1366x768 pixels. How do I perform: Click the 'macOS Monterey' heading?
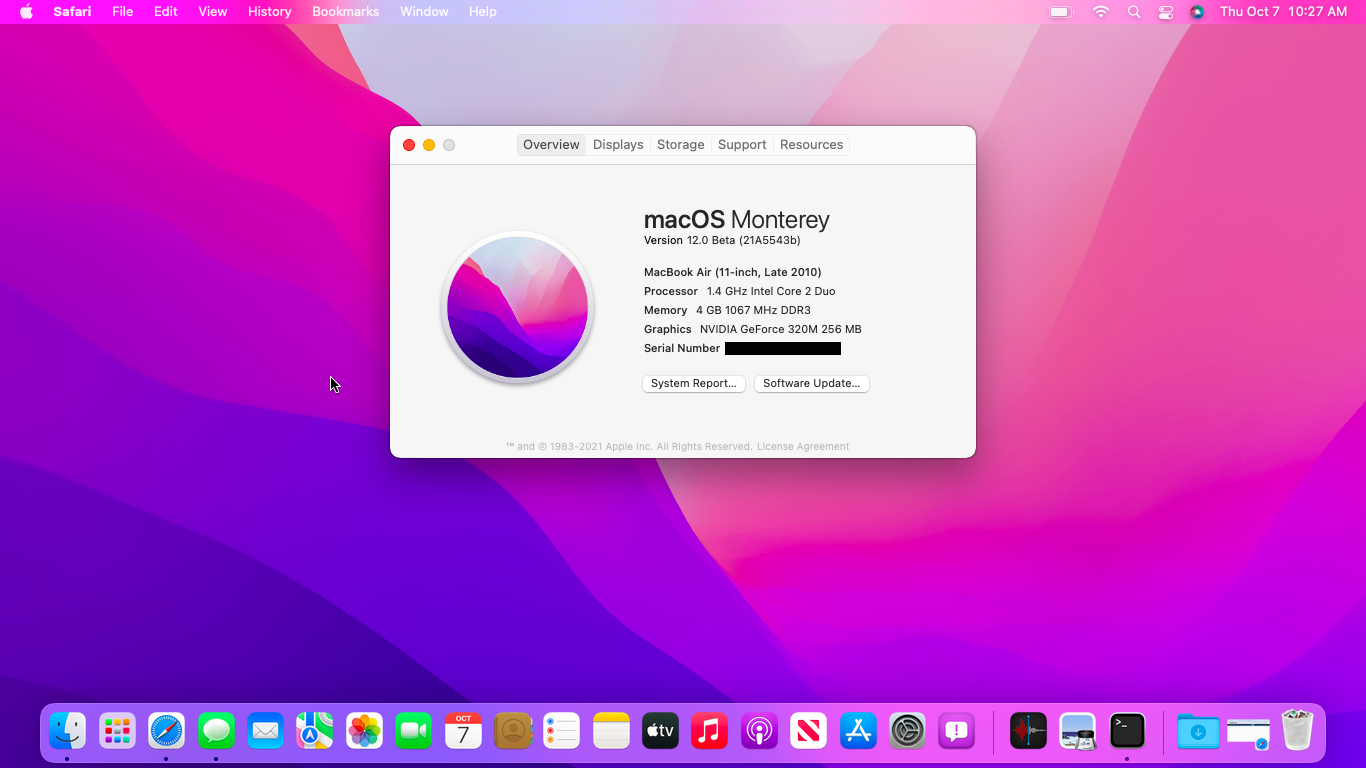(x=737, y=220)
